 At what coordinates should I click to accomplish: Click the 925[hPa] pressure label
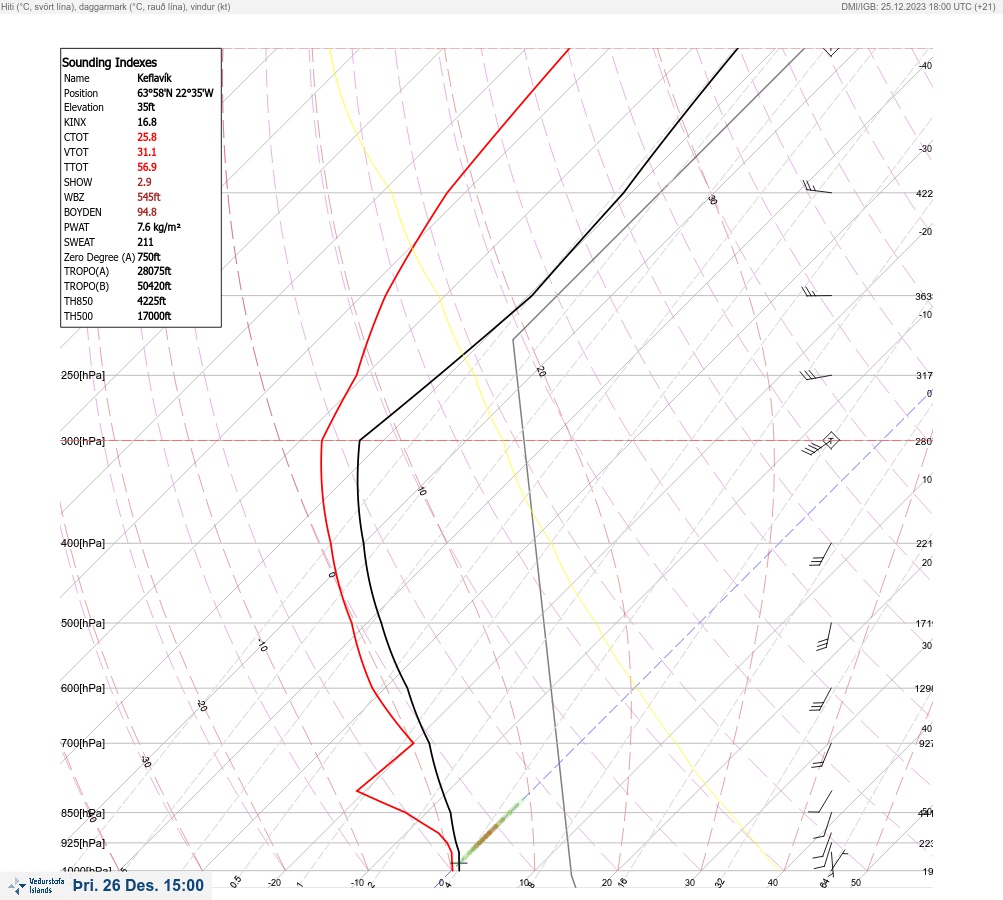point(83,843)
